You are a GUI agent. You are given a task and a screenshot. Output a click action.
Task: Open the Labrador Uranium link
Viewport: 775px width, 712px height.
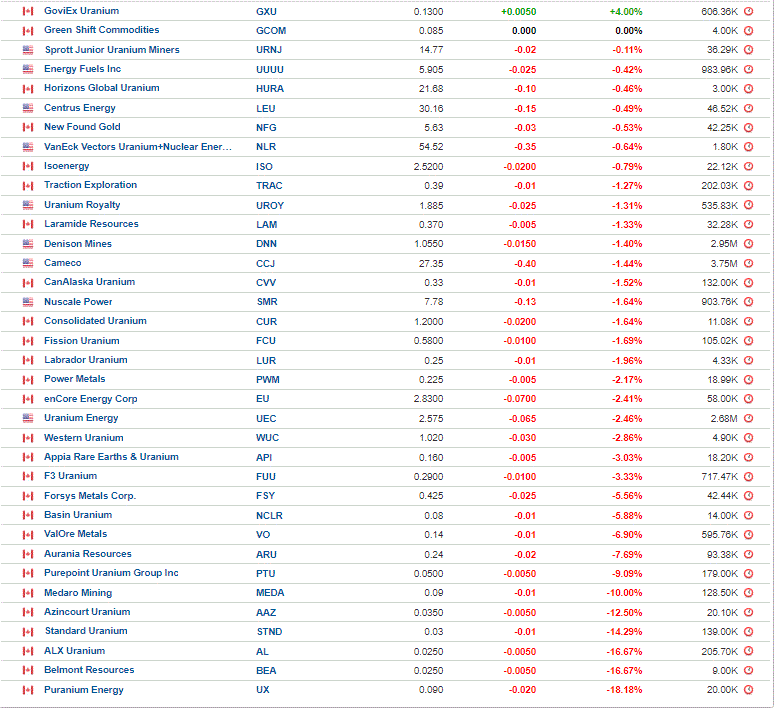[x=86, y=360]
